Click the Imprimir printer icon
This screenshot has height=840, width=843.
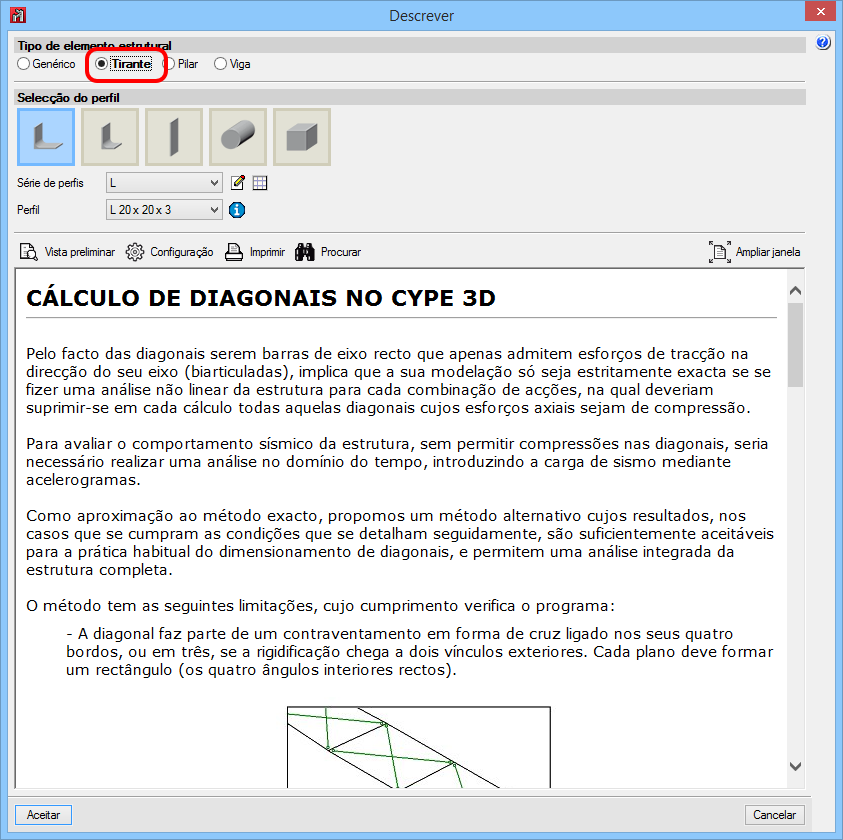point(234,252)
